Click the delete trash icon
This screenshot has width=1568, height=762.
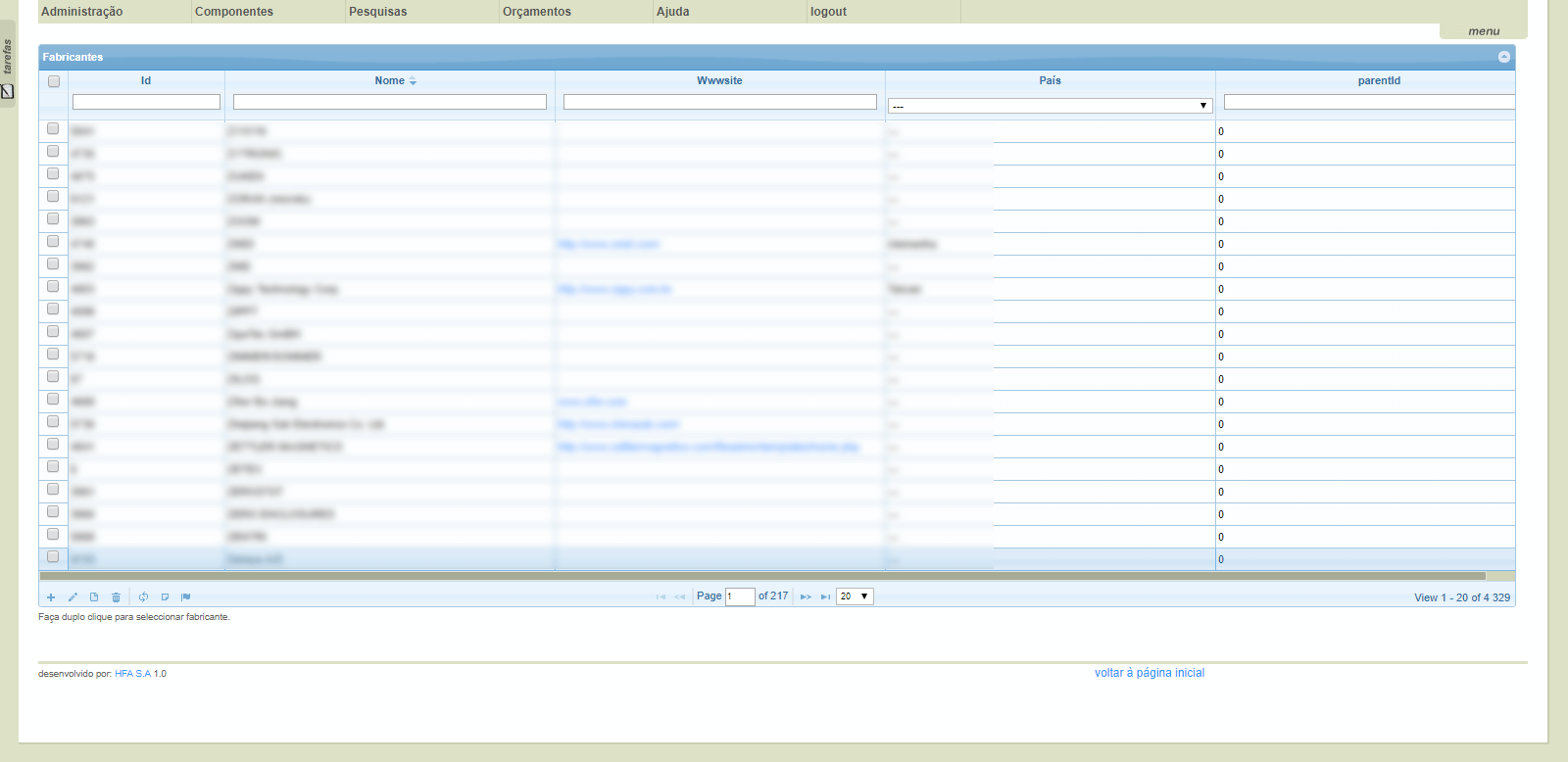click(x=116, y=597)
